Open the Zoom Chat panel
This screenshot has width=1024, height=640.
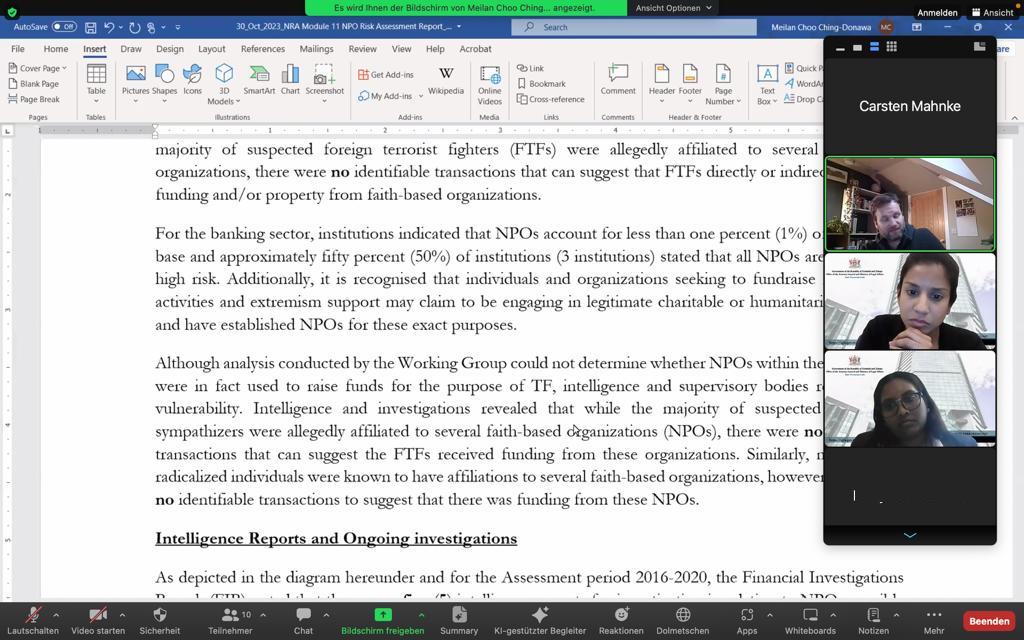[303, 620]
